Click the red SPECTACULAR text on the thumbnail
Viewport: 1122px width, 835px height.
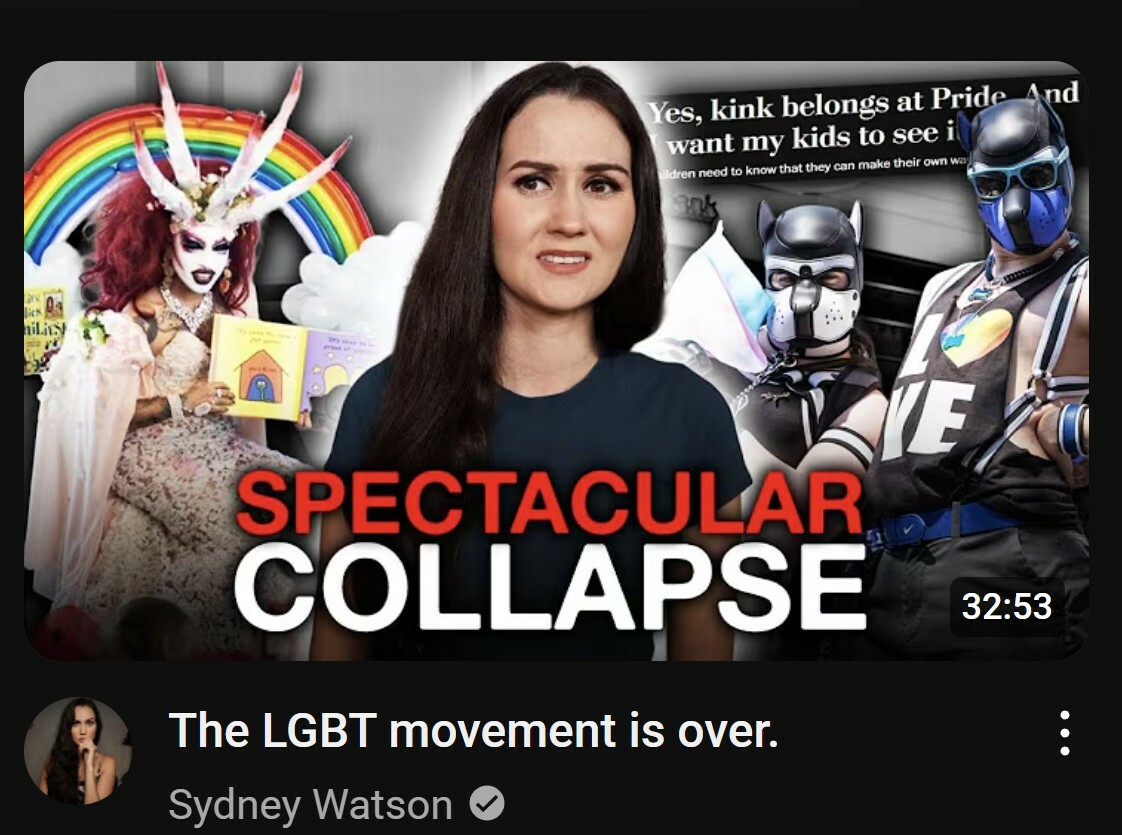[x=549, y=503]
